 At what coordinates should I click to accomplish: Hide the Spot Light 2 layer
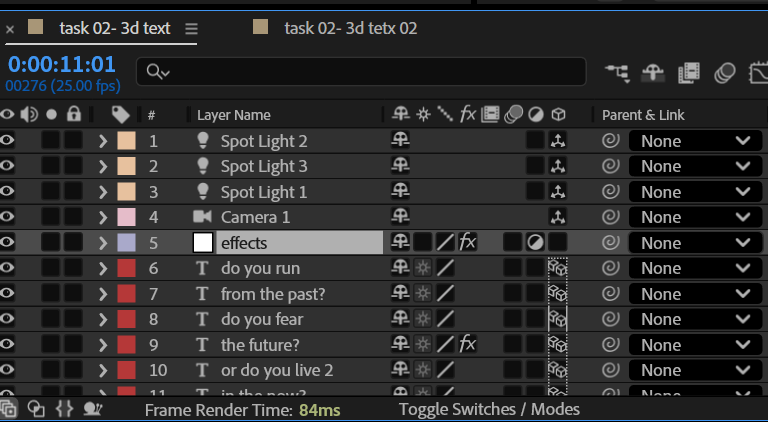pyautogui.click(x=8, y=141)
